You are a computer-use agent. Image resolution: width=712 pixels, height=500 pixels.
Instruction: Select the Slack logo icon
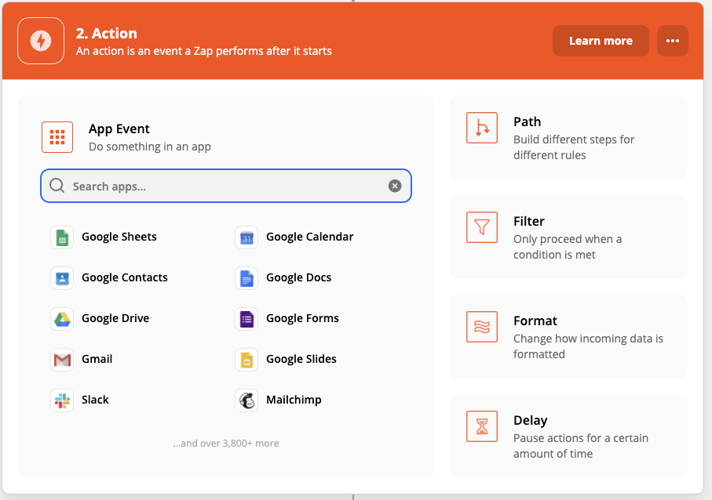pyautogui.click(x=62, y=401)
